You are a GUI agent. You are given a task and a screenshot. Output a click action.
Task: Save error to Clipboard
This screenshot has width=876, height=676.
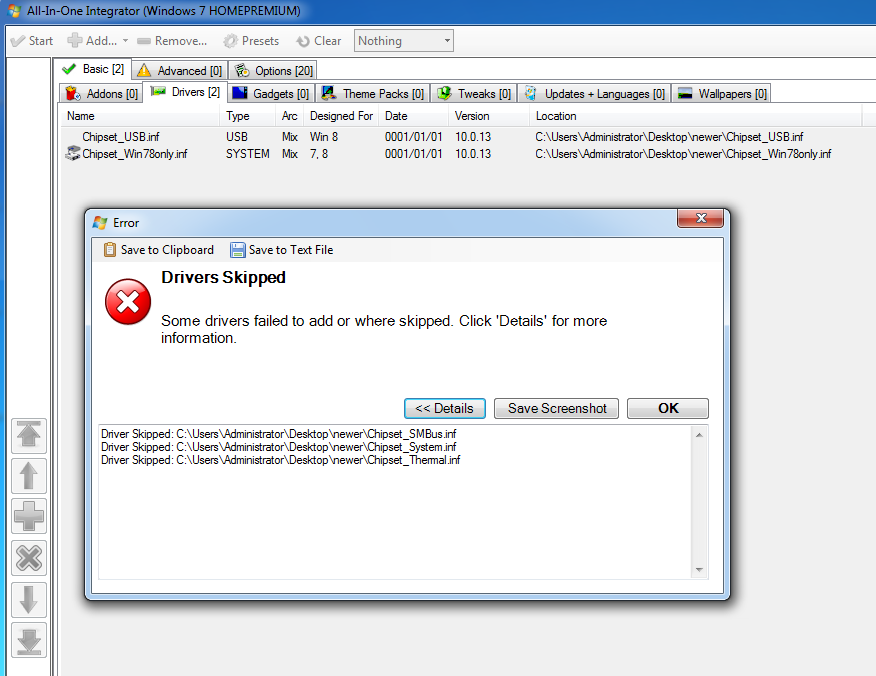(x=158, y=250)
